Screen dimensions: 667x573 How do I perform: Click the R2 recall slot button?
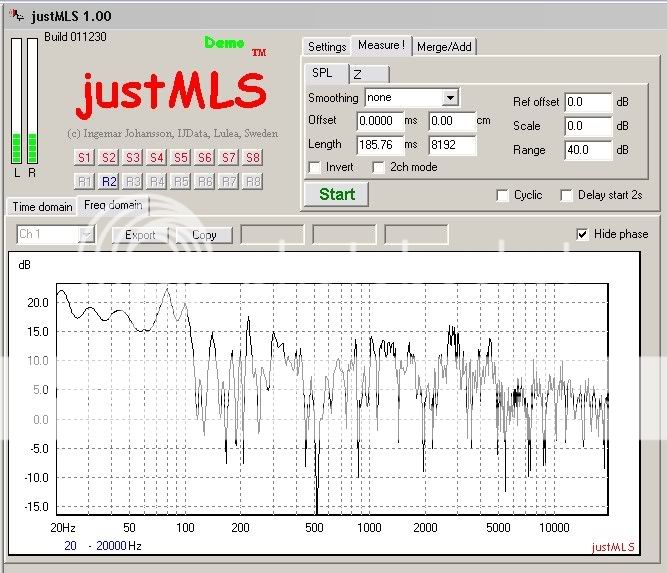(x=109, y=181)
